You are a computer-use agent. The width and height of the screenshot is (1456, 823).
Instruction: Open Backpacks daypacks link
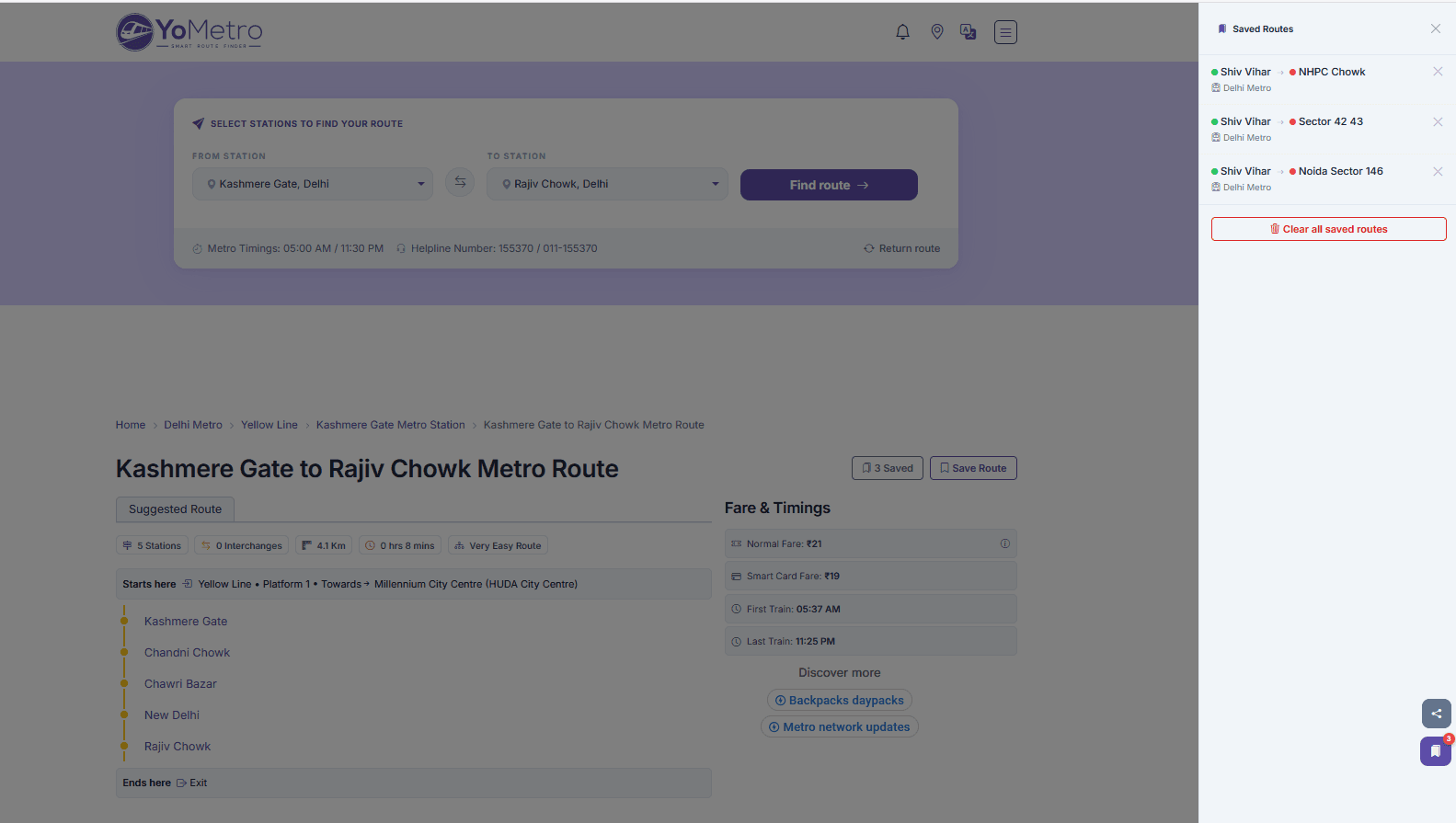(839, 701)
